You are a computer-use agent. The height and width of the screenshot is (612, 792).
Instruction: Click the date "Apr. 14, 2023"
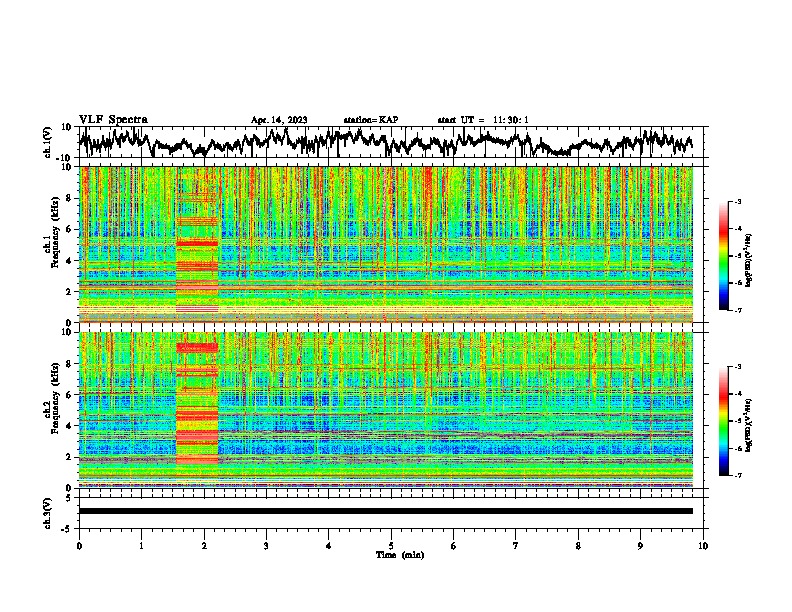click(x=279, y=120)
